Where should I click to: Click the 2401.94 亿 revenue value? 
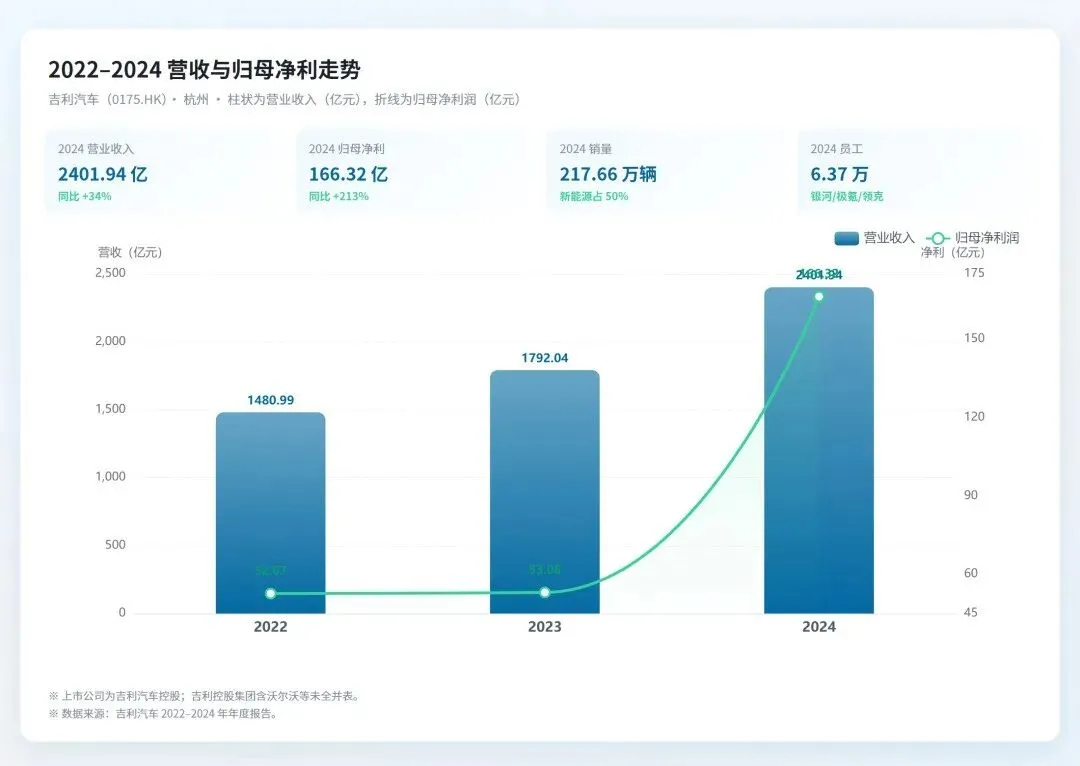click(x=103, y=174)
